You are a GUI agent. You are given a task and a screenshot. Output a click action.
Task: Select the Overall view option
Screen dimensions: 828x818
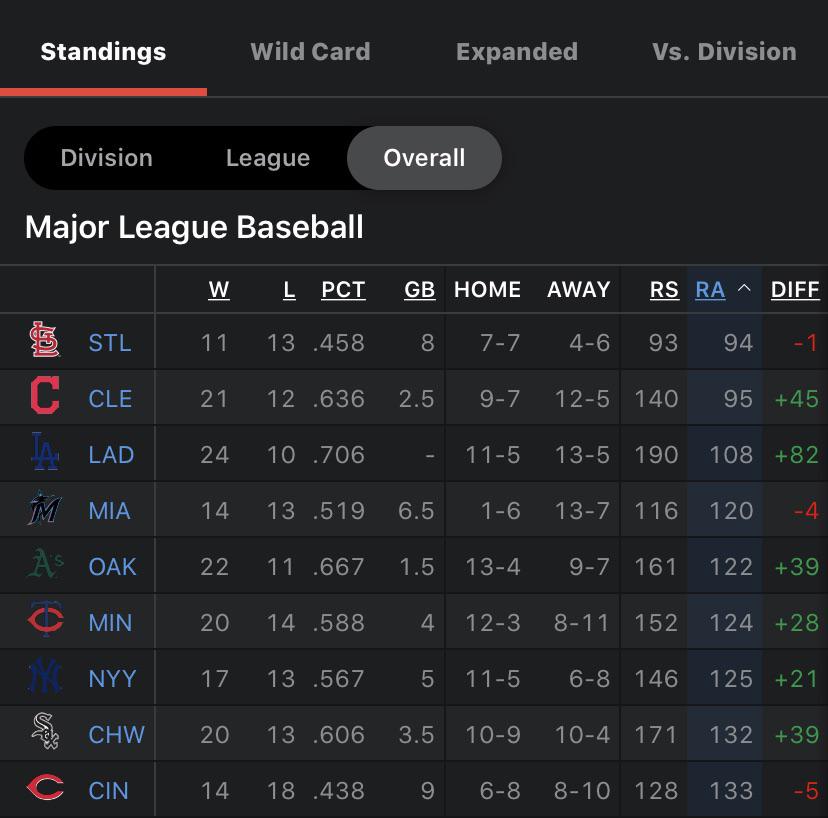click(424, 157)
